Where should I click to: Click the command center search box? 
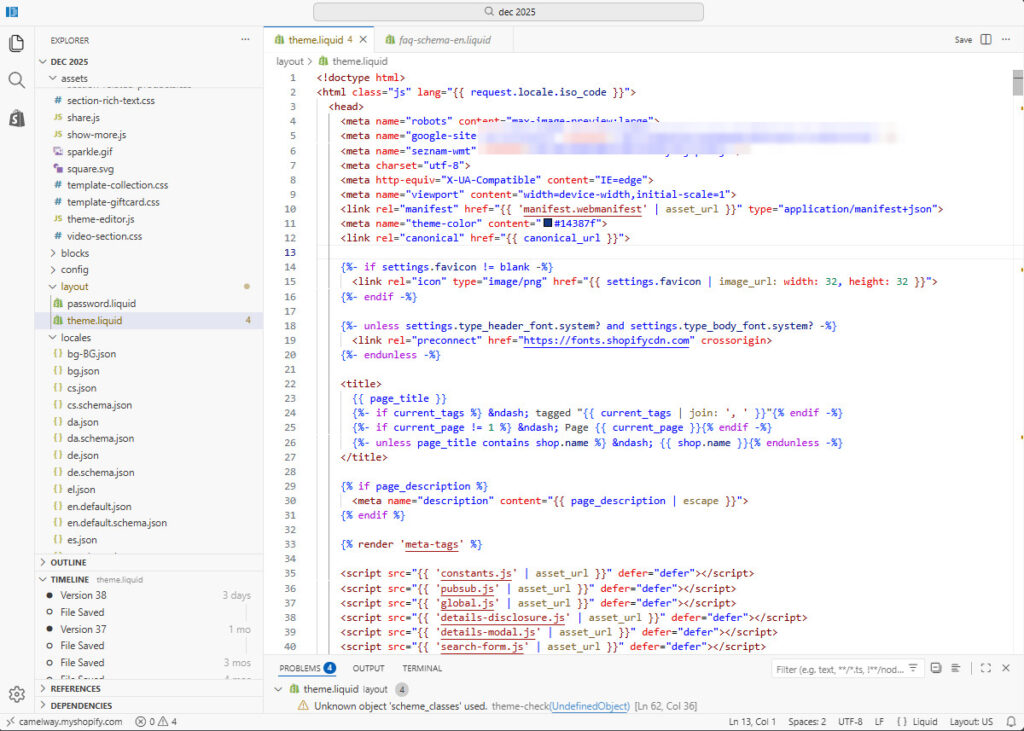[x=508, y=12]
